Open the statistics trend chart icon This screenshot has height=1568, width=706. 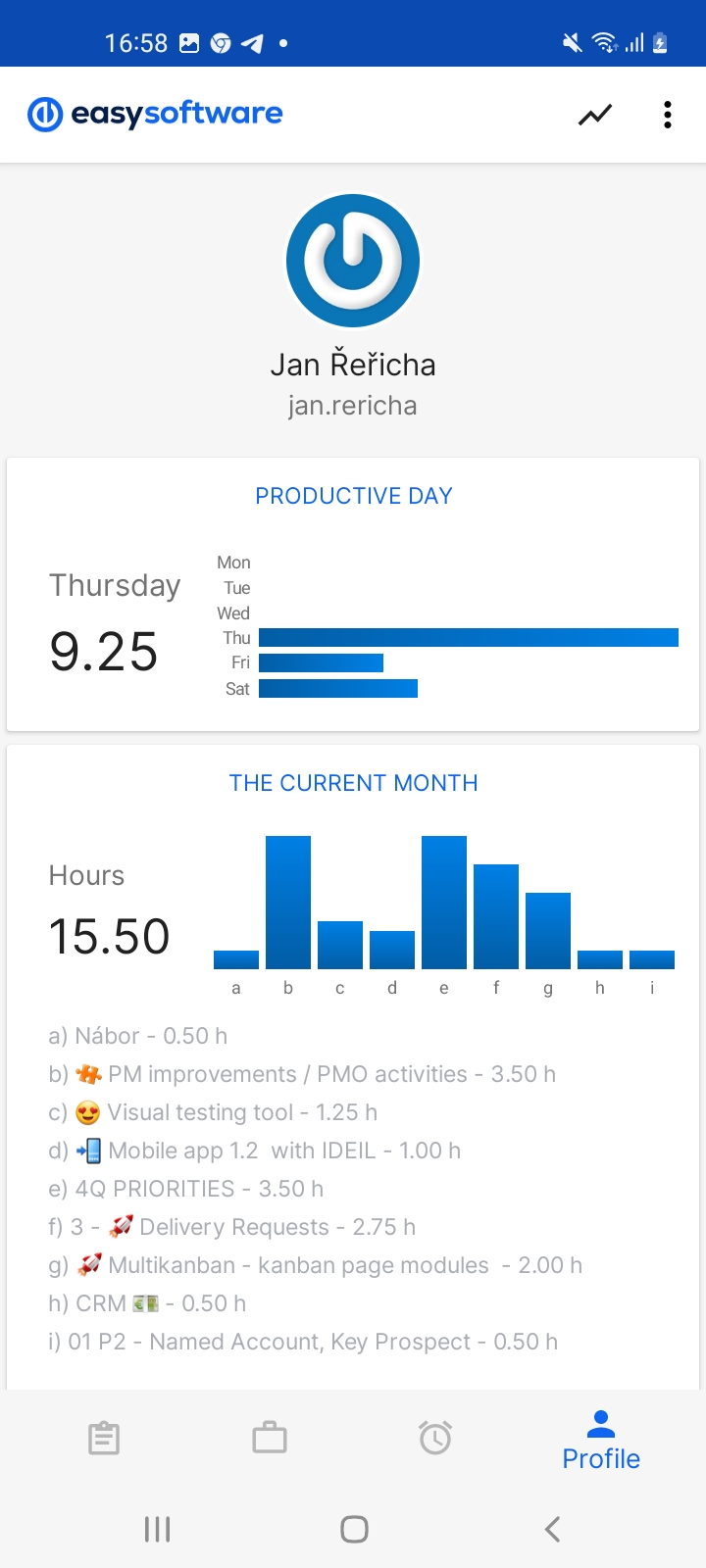595,115
